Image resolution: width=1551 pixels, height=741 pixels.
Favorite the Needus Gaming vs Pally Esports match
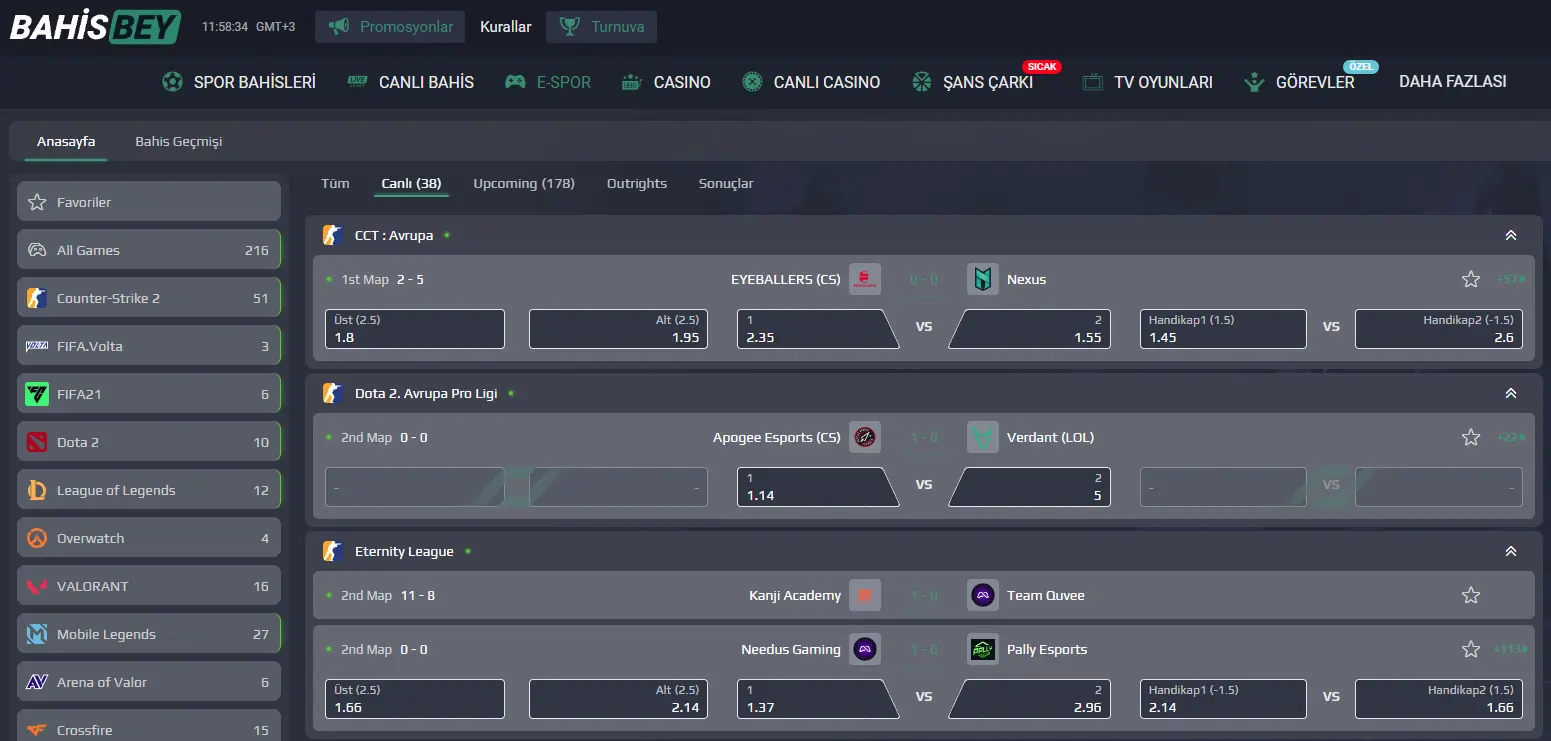[x=1470, y=649]
